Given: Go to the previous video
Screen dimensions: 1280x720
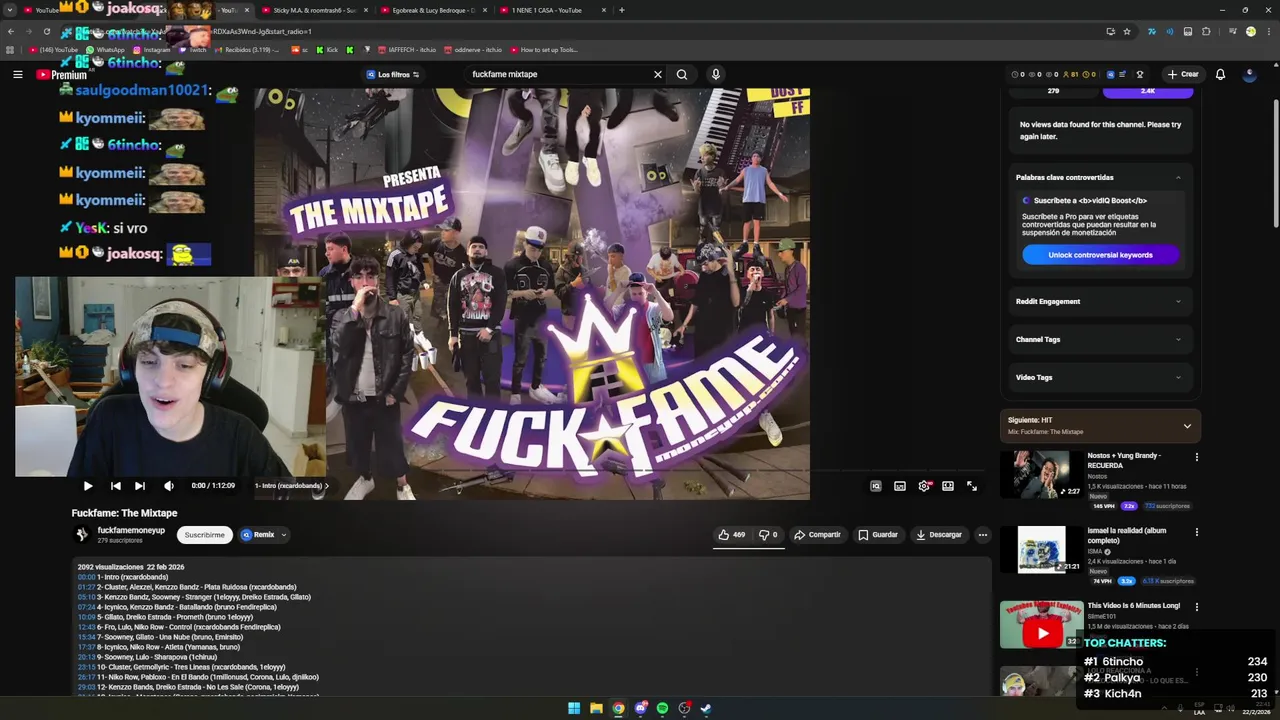Looking at the screenshot, I should (115, 486).
